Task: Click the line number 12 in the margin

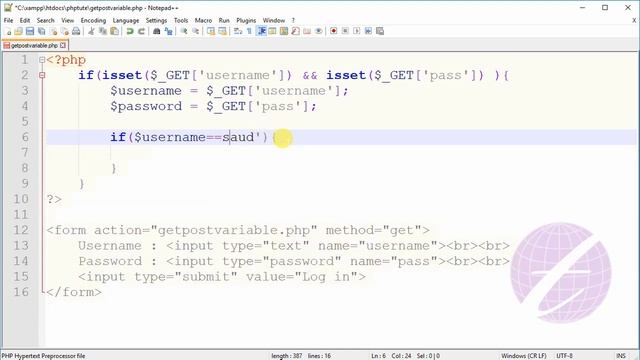Action: [x=21, y=230]
